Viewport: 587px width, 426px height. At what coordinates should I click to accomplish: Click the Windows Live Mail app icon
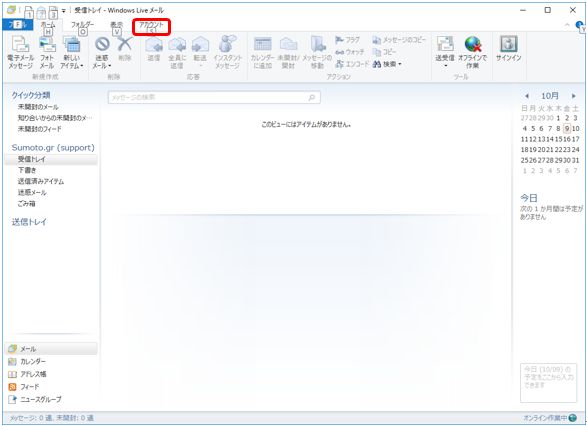coord(11,10)
